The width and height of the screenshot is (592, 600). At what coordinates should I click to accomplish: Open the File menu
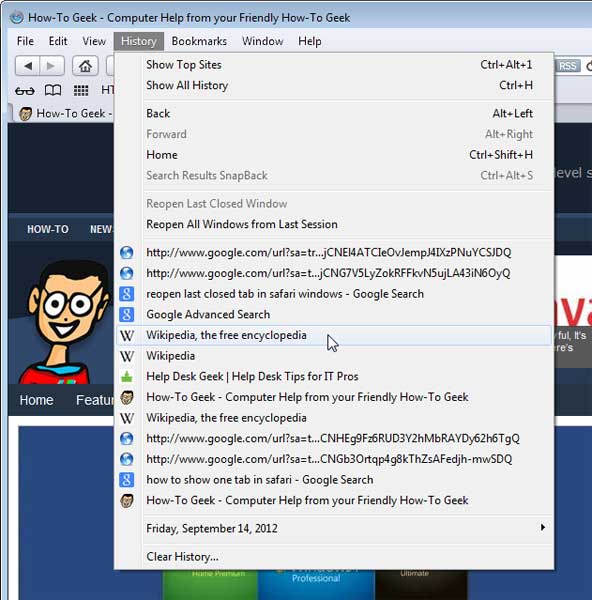tap(25, 41)
